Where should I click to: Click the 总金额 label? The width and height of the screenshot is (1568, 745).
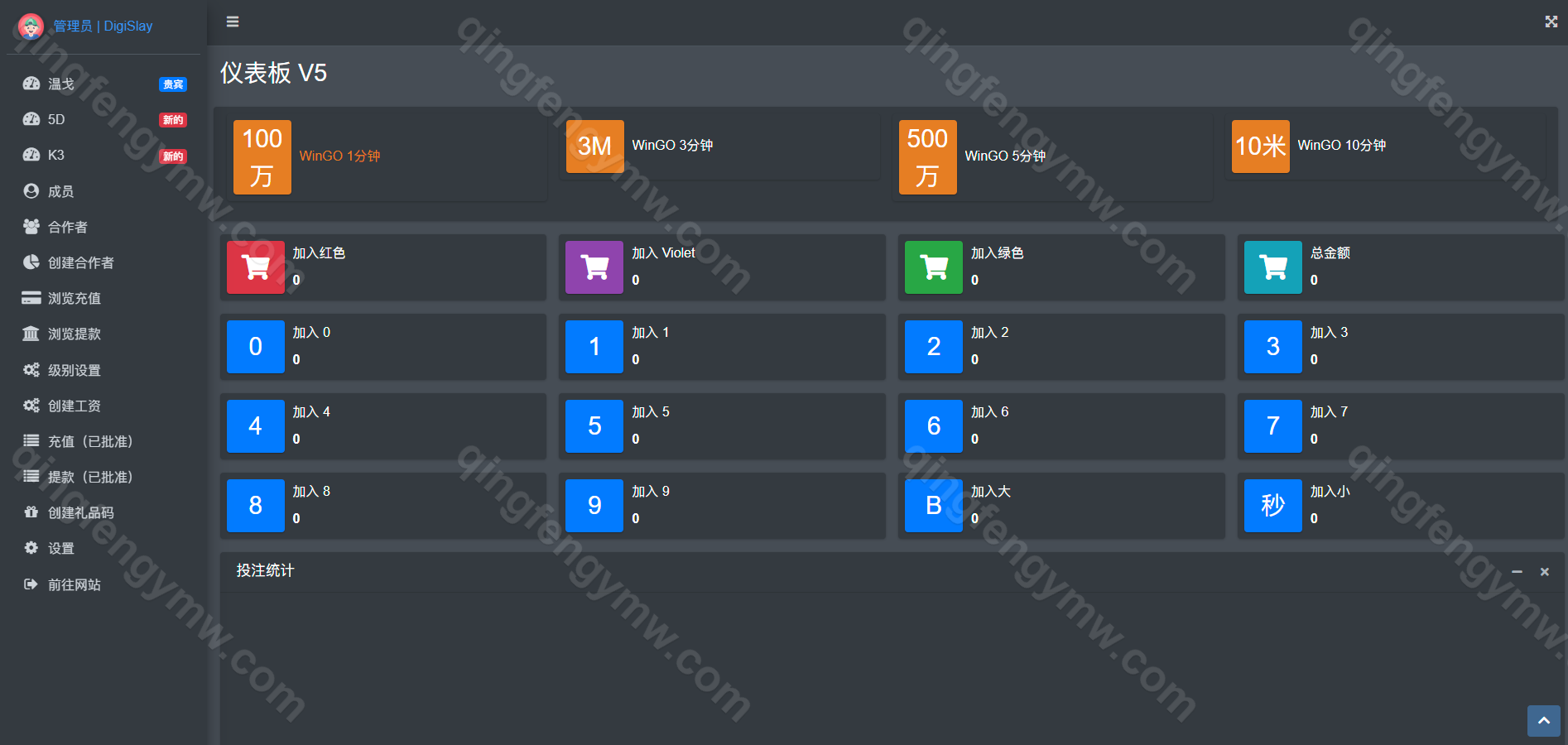(x=1330, y=253)
